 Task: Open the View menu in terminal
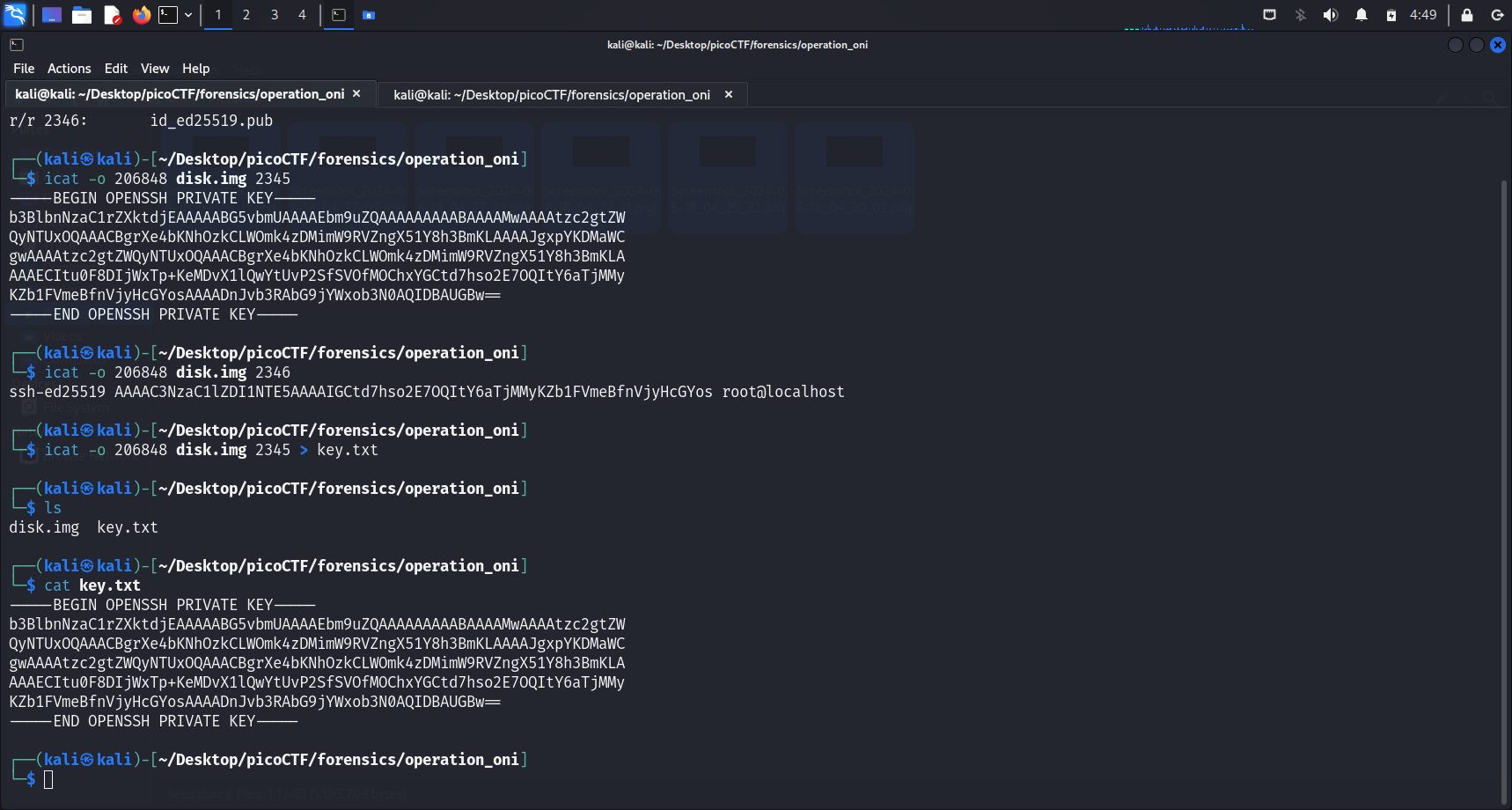(155, 69)
